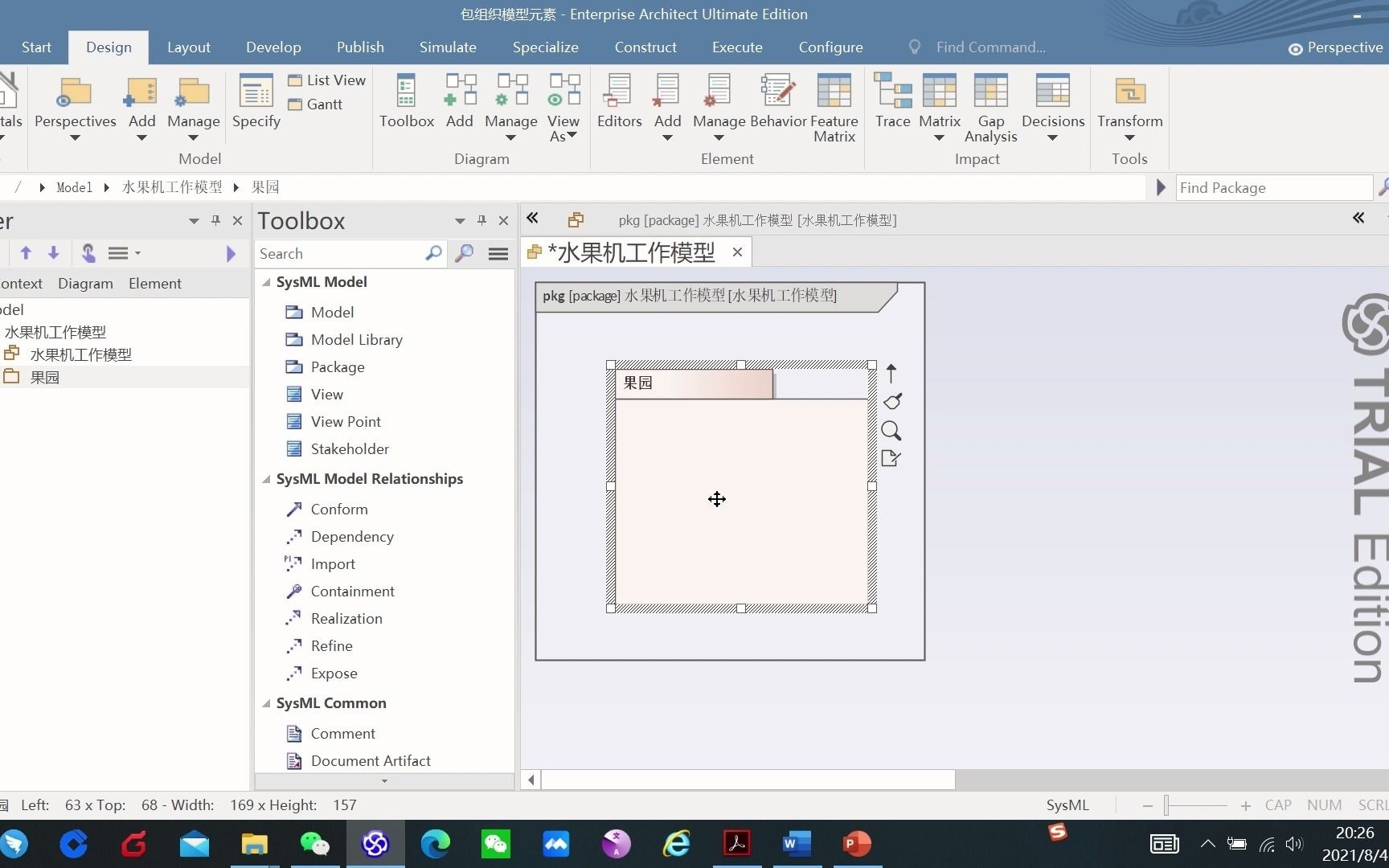Select the Containment relationship in the Toolbox
The height and width of the screenshot is (868, 1389).
(352, 591)
